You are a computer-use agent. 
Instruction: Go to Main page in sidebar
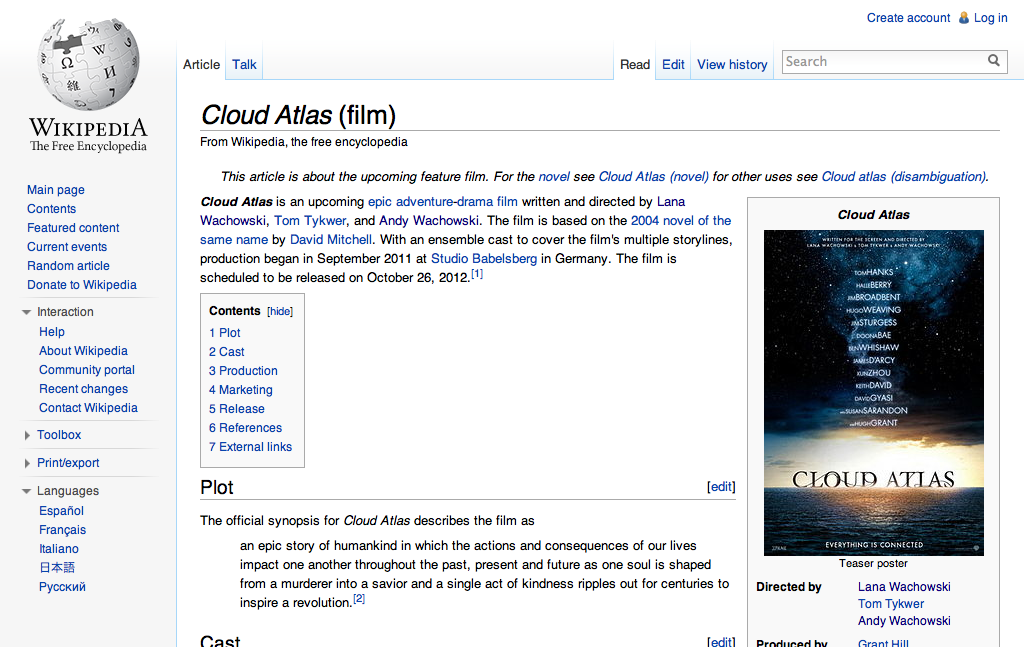[56, 190]
